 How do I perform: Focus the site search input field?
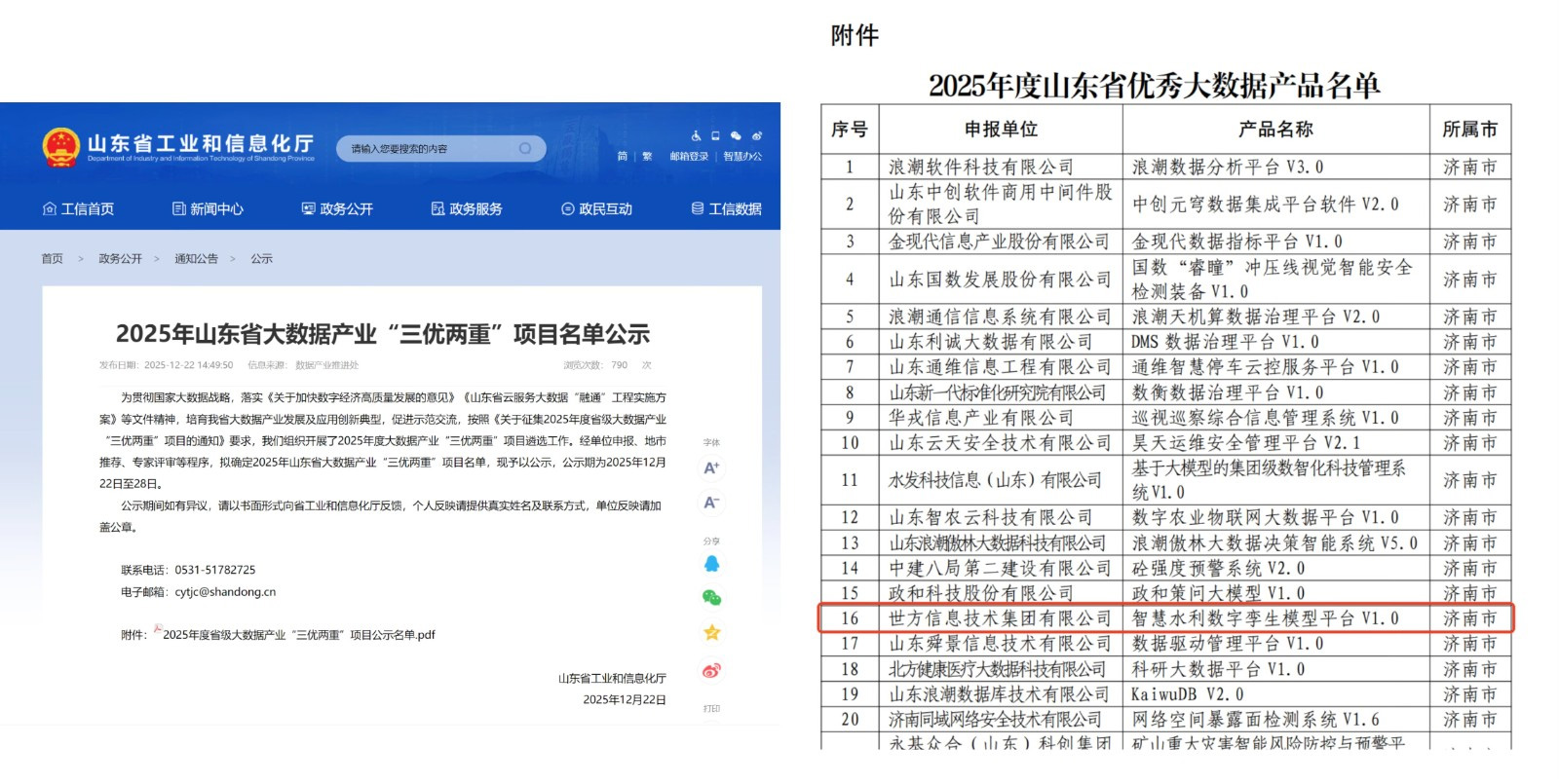(440, 148)
